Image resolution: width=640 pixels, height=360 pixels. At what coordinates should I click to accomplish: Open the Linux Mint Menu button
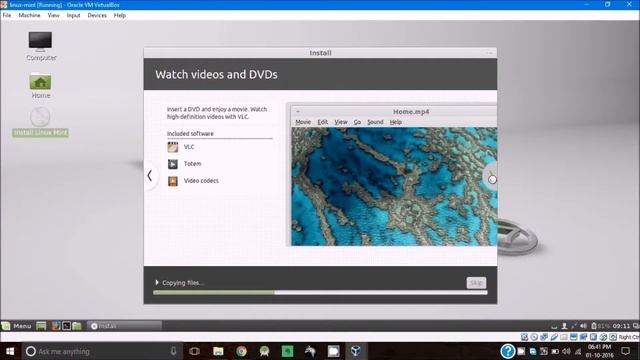(x=17, y=326)
